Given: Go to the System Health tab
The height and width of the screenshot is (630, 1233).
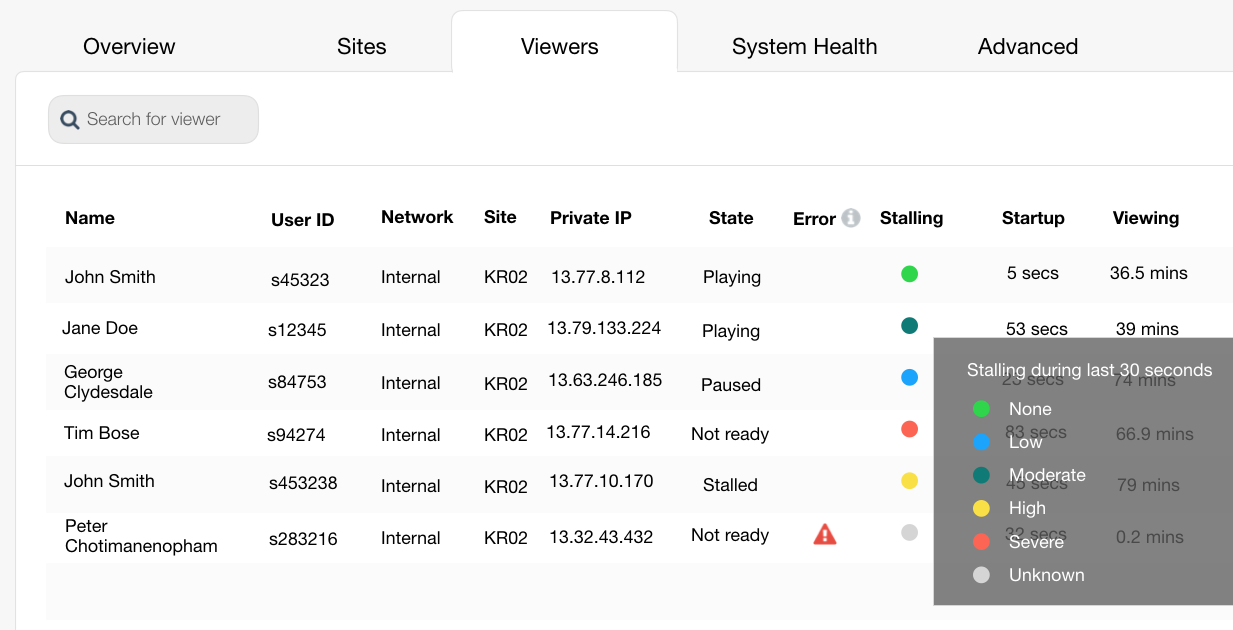Looking at the screenshot, I should (x=804, y=46).
